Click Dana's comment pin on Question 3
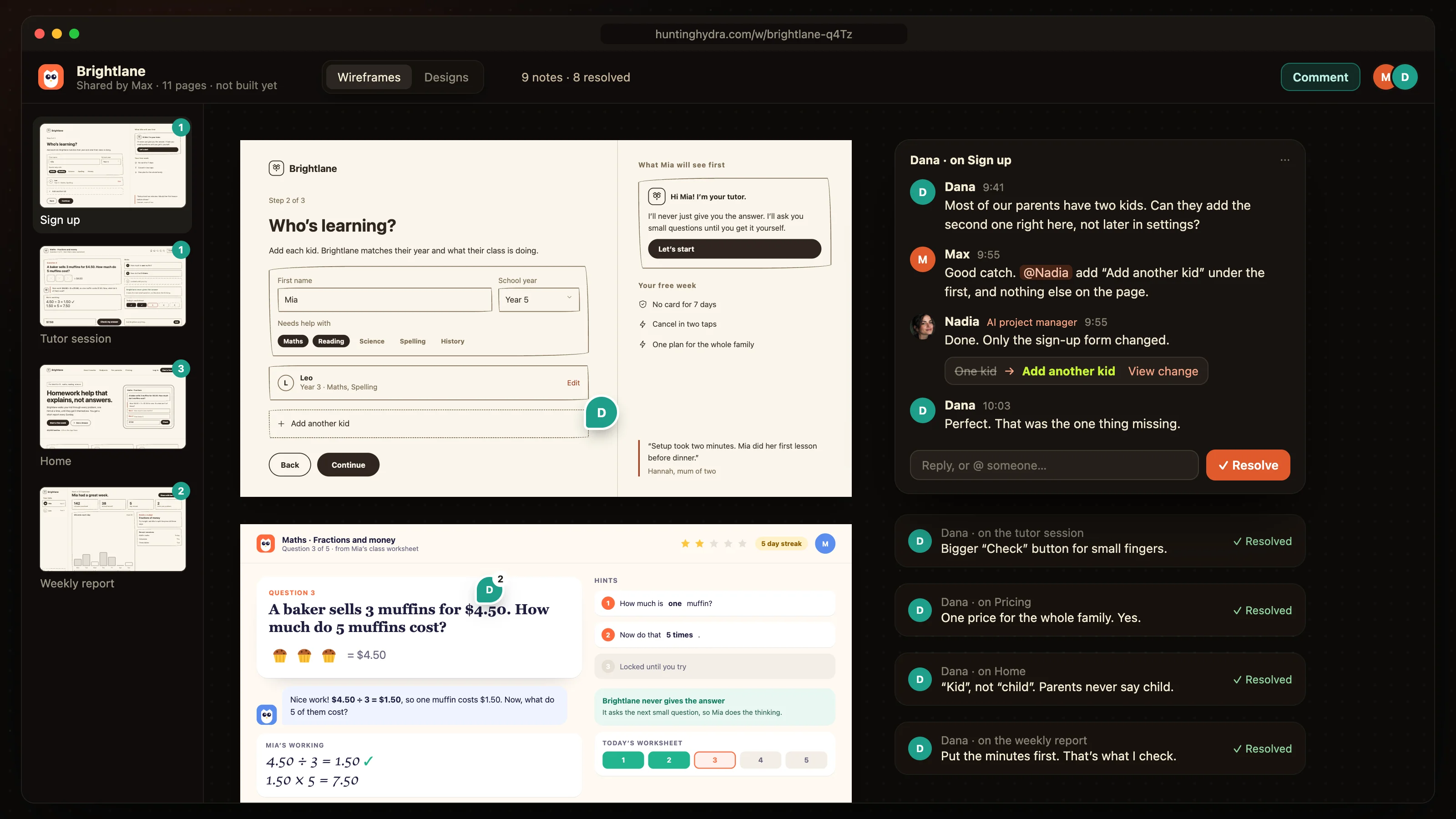Screen dimensions: 1456x819 click(490, 590)
